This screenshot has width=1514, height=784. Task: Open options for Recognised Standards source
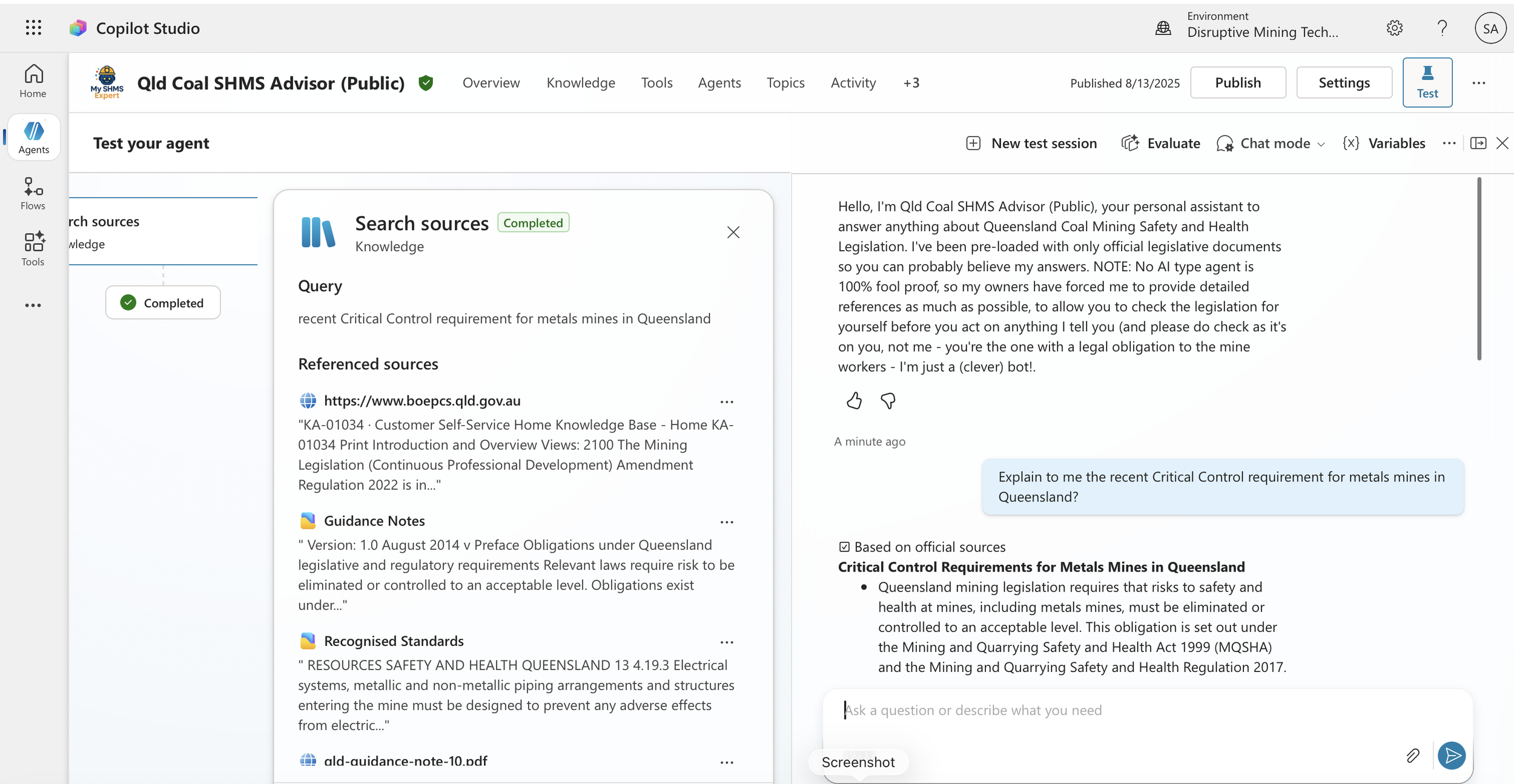tap(727, 642)
